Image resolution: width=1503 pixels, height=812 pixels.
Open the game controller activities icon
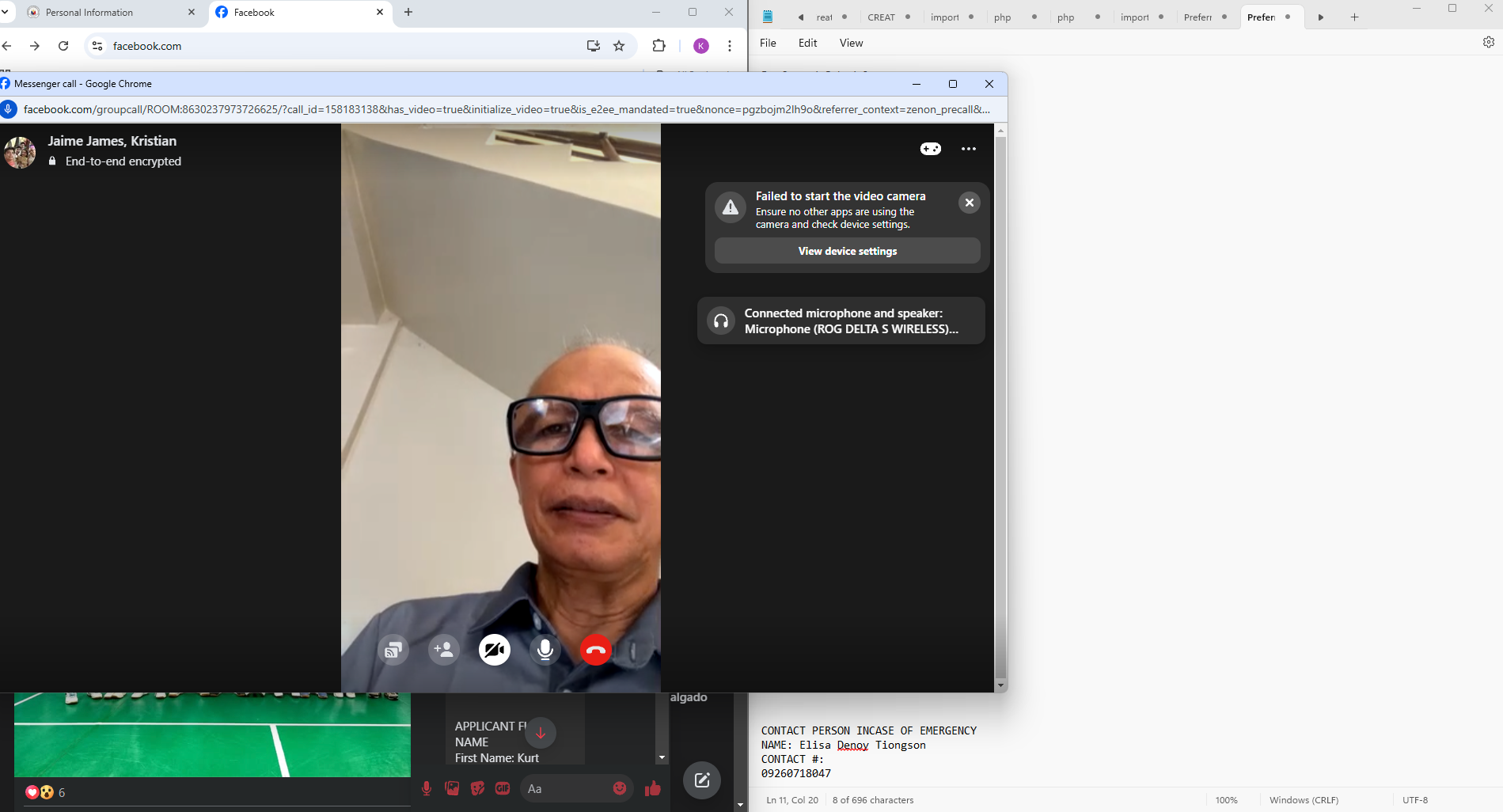pyautogui.click(x=931, y=149)
